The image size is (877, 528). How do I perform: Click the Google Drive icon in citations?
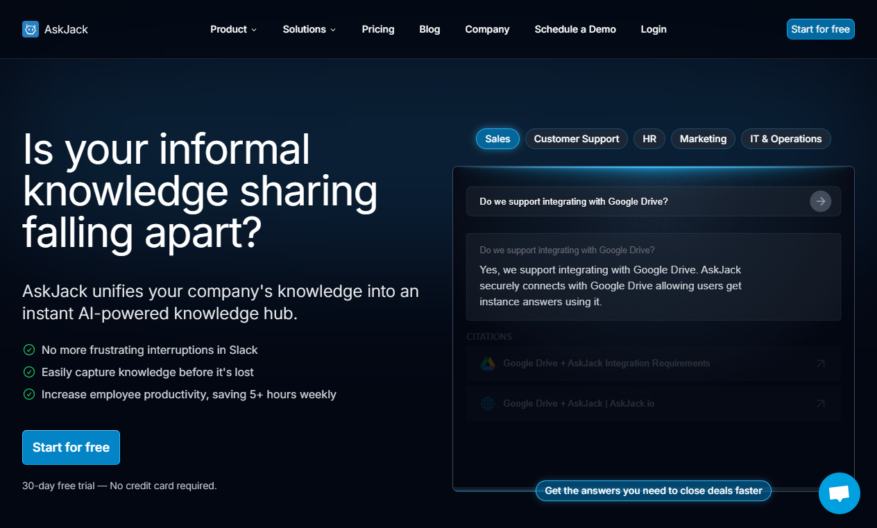[488, 364]
